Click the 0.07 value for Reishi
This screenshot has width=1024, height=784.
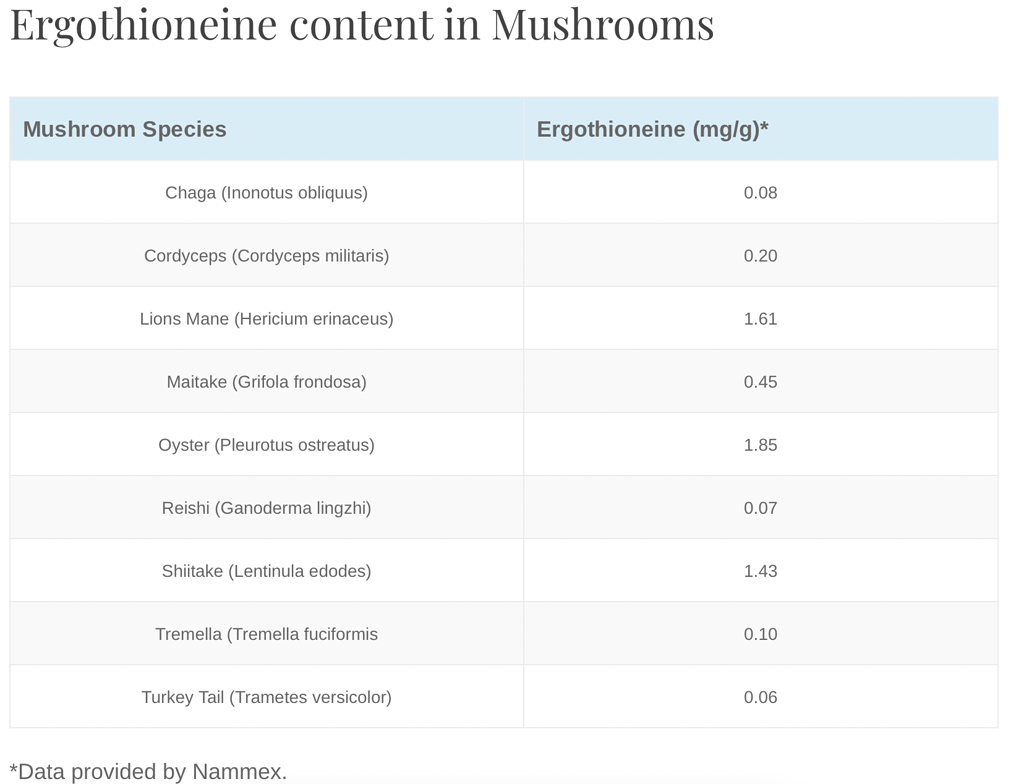761,508
